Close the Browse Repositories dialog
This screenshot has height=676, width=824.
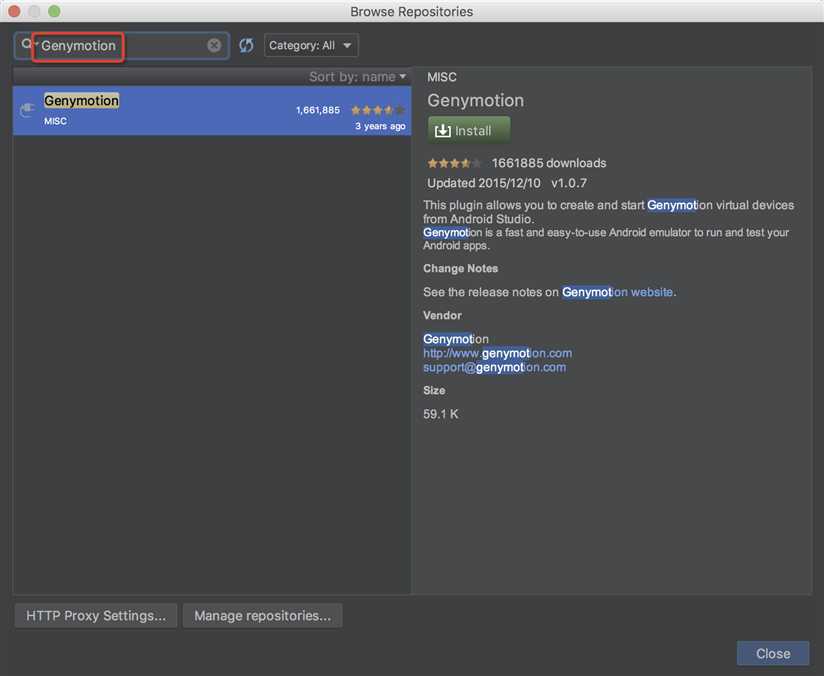click(772, 653)
